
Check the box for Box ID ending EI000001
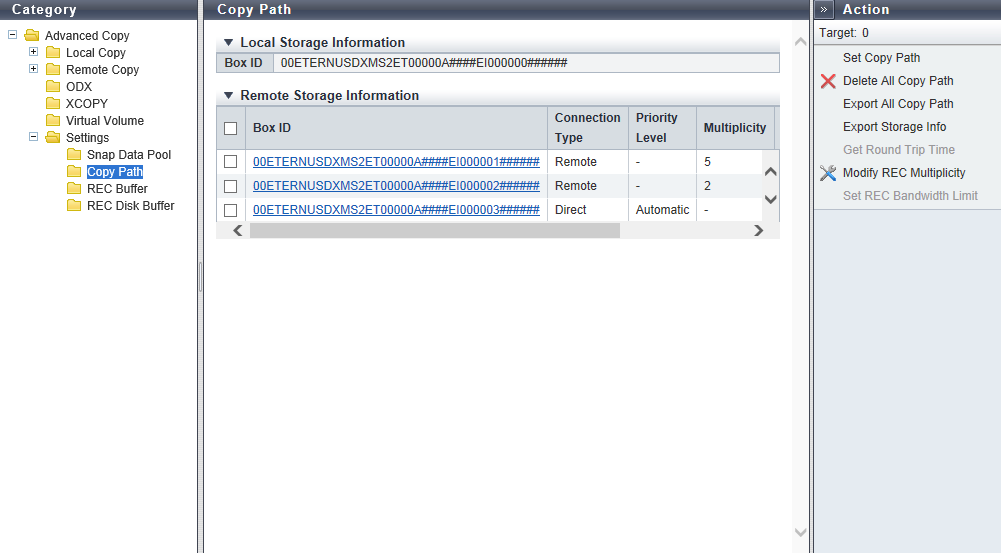pos(231,162)
